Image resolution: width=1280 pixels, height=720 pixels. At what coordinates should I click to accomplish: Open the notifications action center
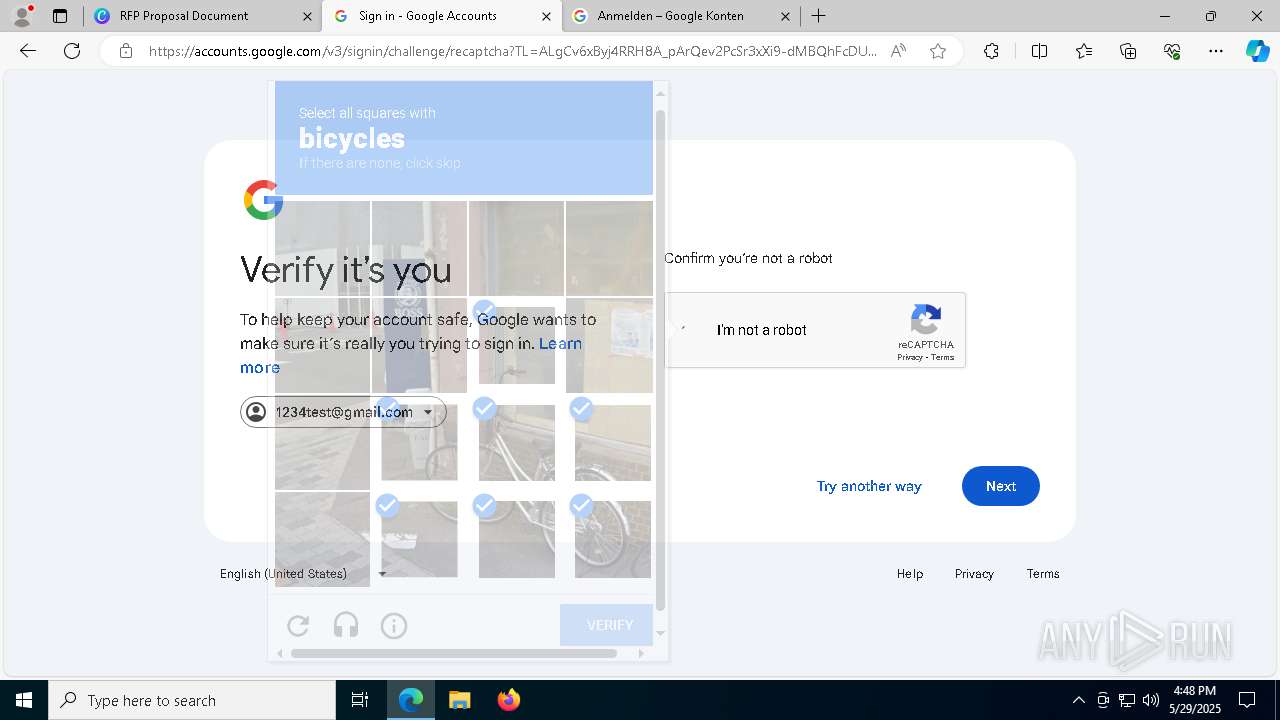(x=1247, y=700)
